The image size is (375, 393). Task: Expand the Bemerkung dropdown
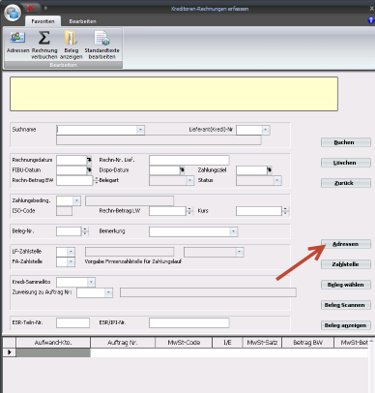(x=234, y=231)
